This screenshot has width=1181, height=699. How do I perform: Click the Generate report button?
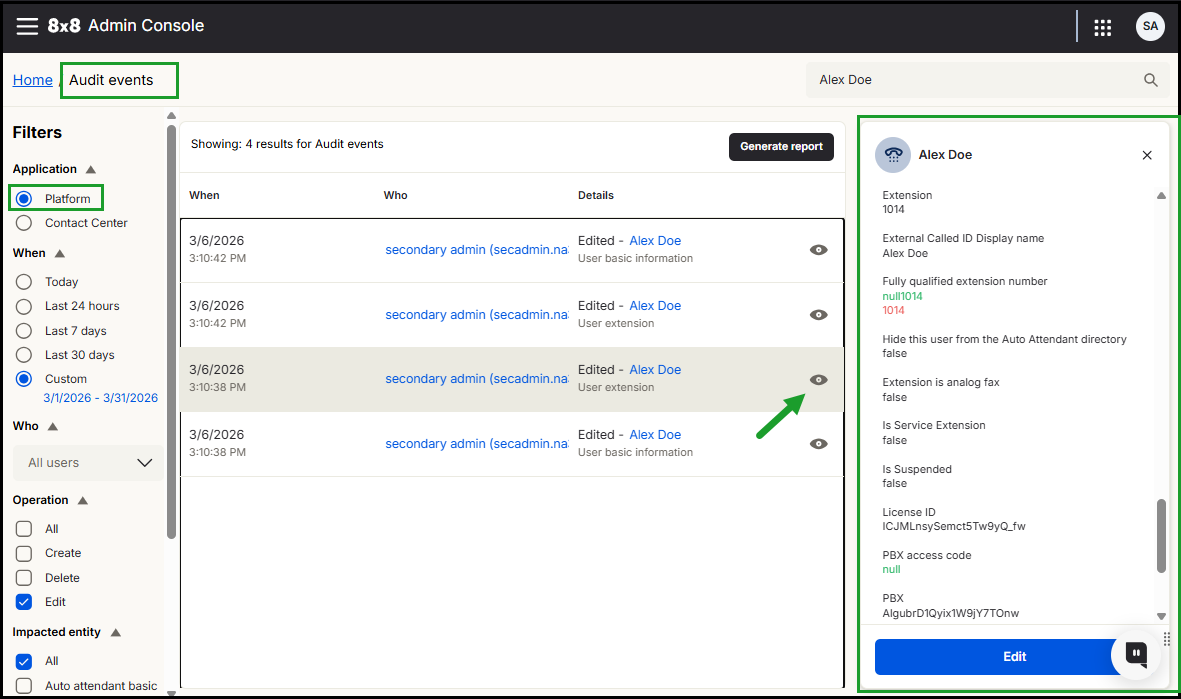point(781,147)
